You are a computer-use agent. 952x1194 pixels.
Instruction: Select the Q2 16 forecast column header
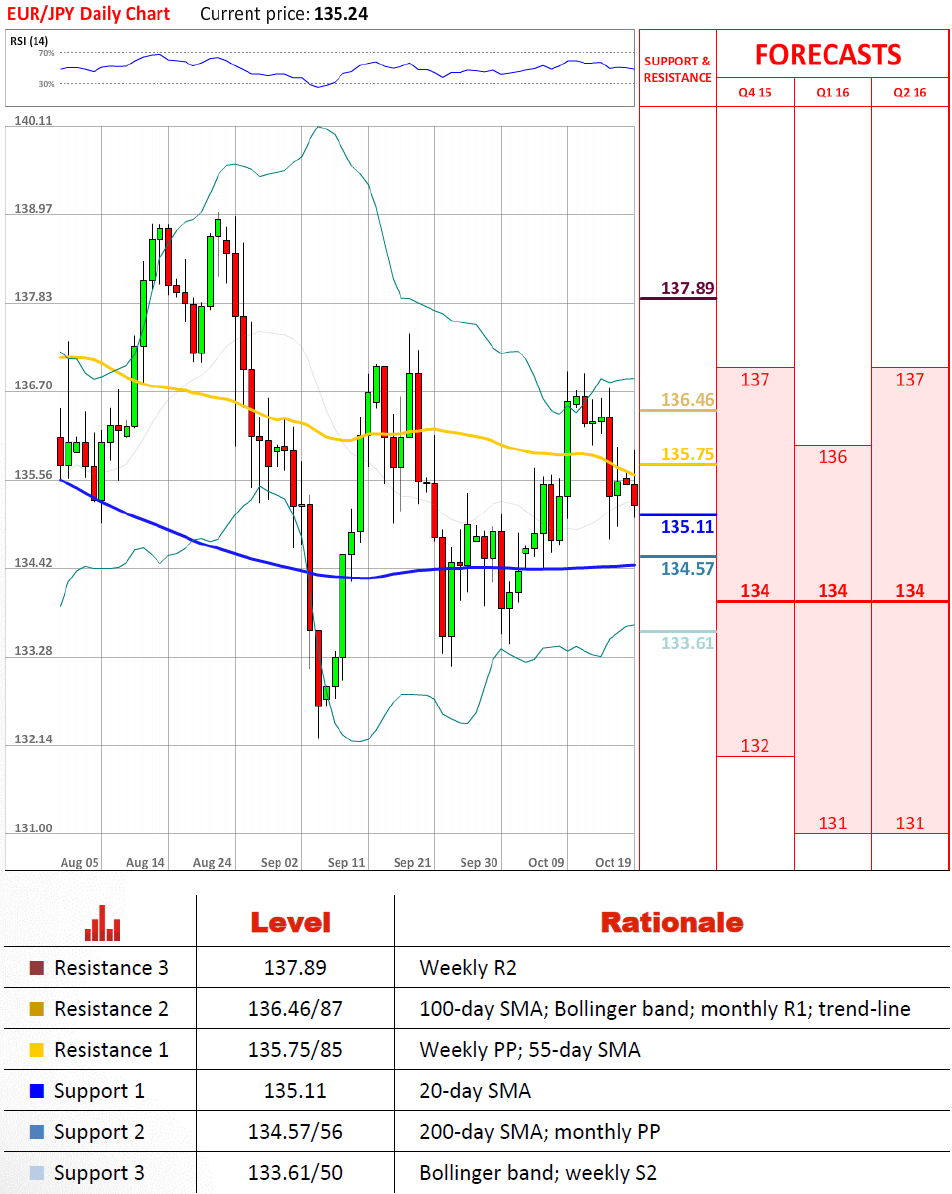coord(910,92)
